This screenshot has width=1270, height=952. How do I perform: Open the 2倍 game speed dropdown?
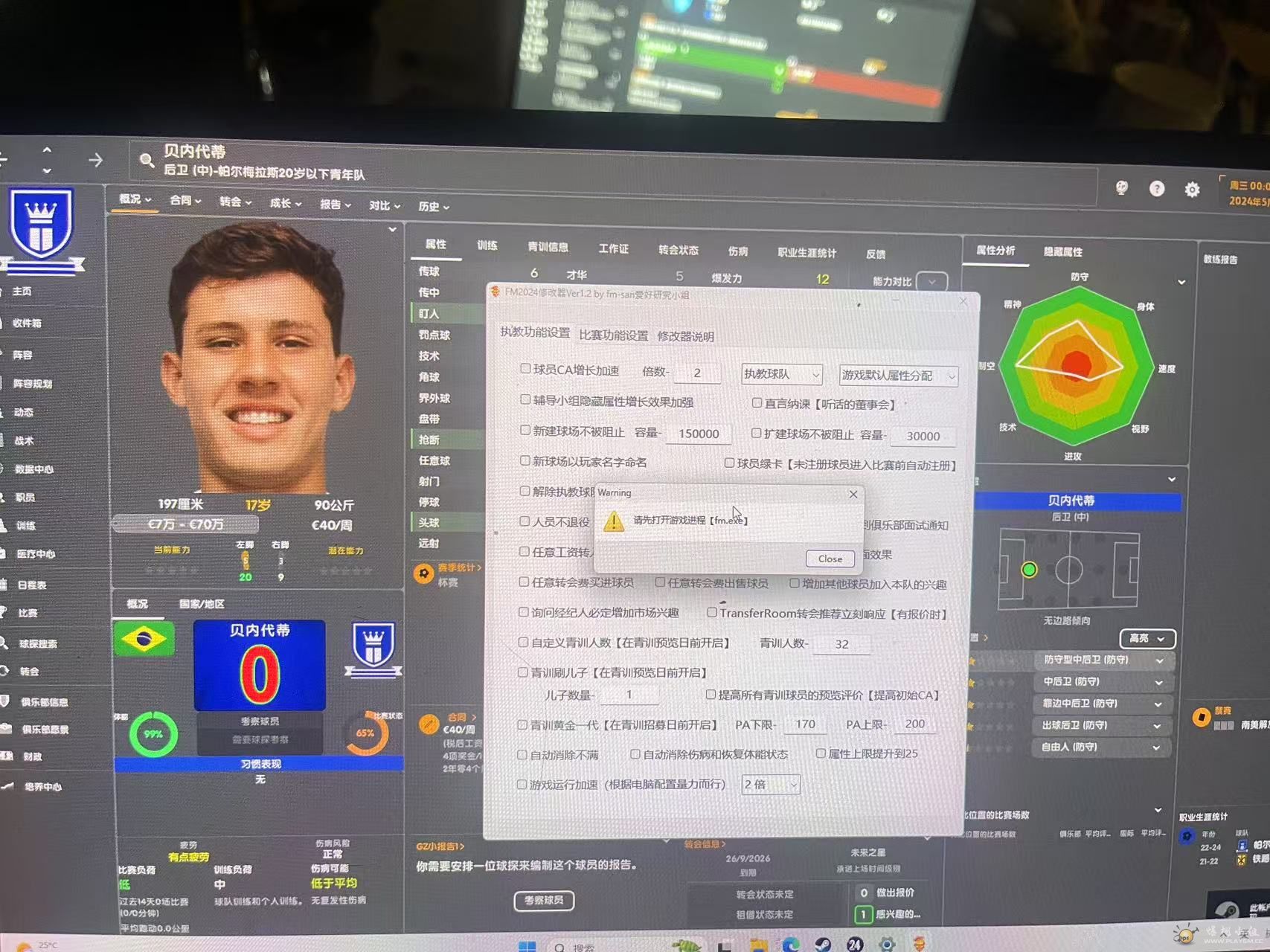pyautogui.click(x=770, y=785)
